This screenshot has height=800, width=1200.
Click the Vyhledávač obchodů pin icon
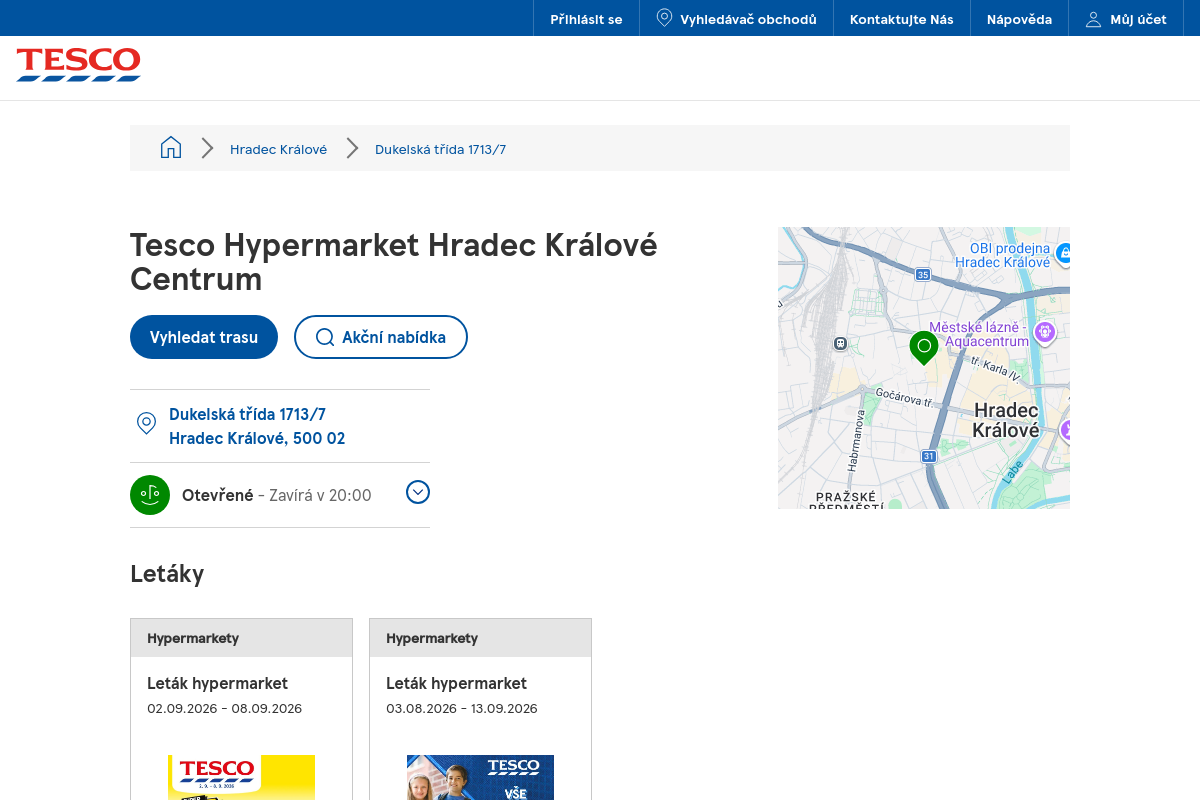click(x=664, y=18)
